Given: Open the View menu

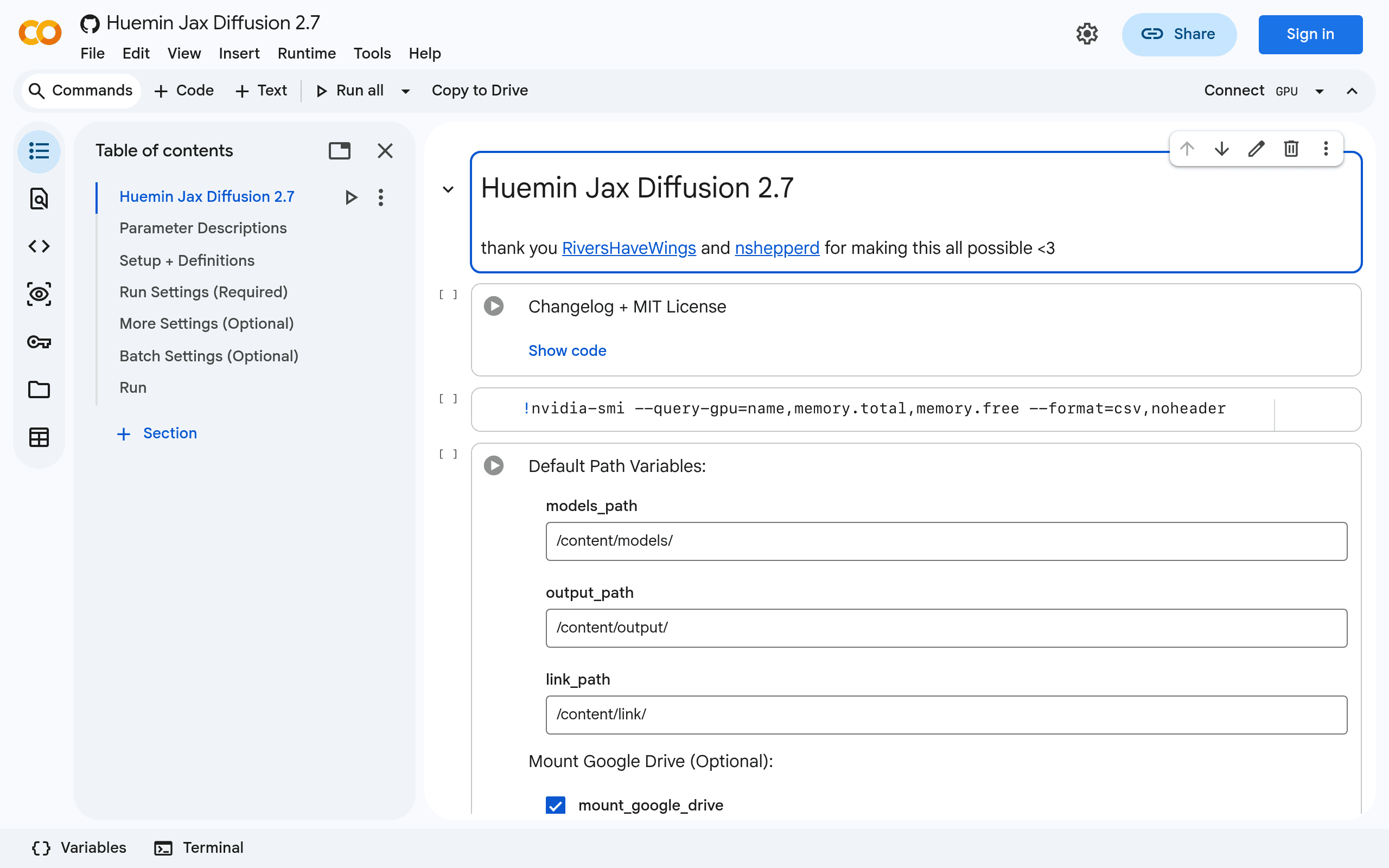Looking at the screenshot, I should pyautogui.click(x=184, y=53).
